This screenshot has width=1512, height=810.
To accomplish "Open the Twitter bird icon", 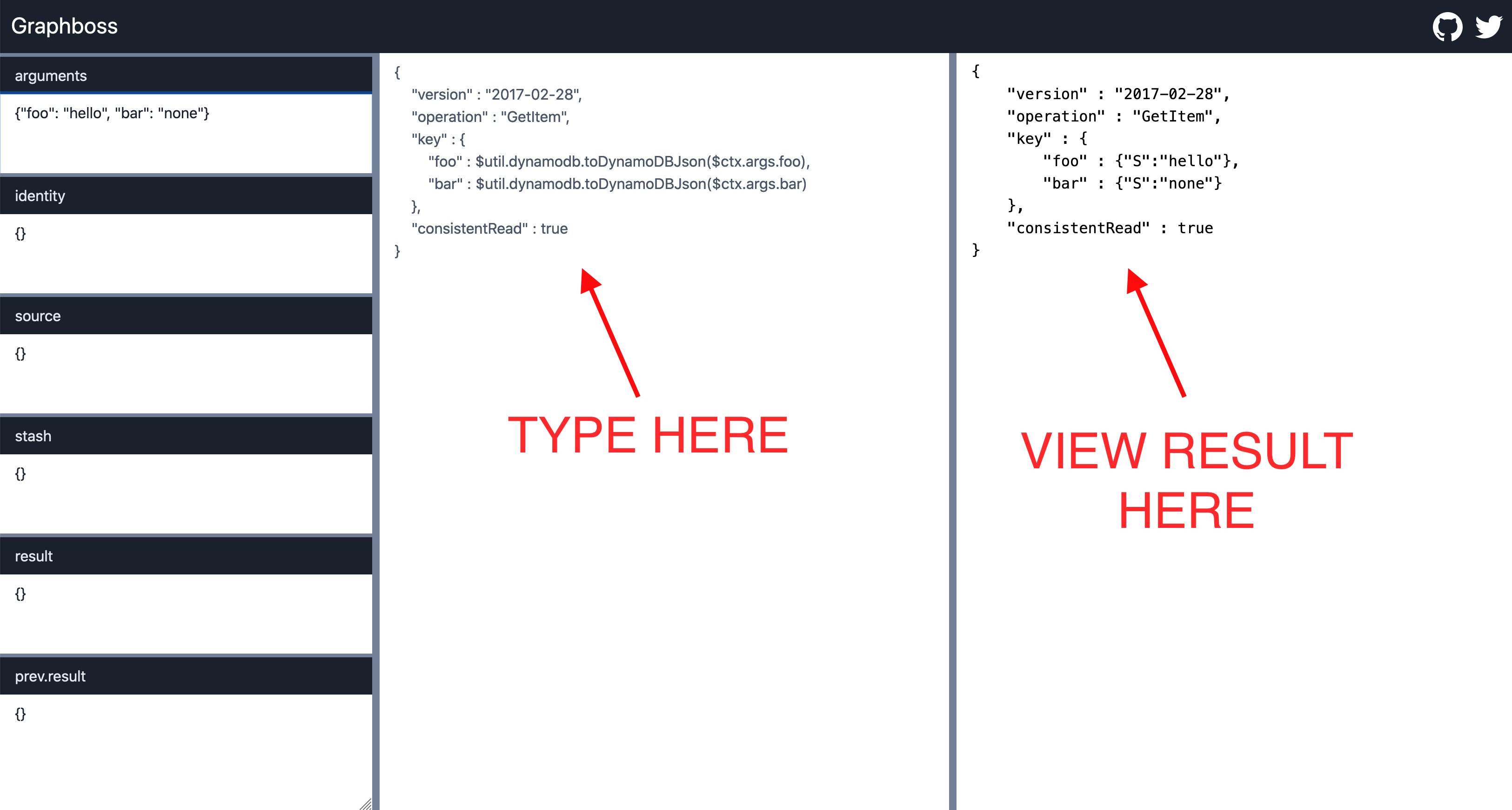I will point(1489,27).
